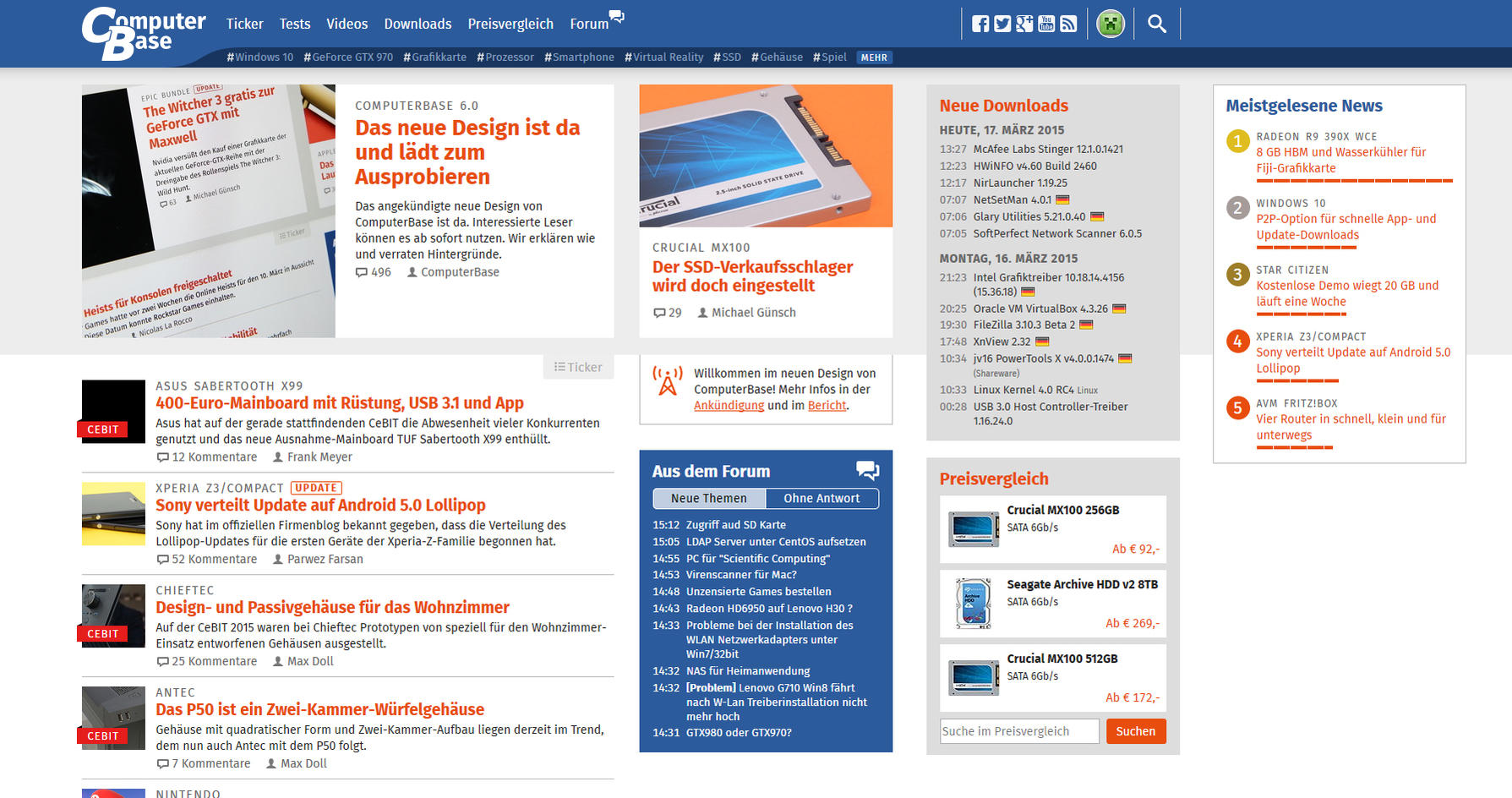Click the antenna announcement icon
Screen dimensions: 1512x798
point(668,381)
